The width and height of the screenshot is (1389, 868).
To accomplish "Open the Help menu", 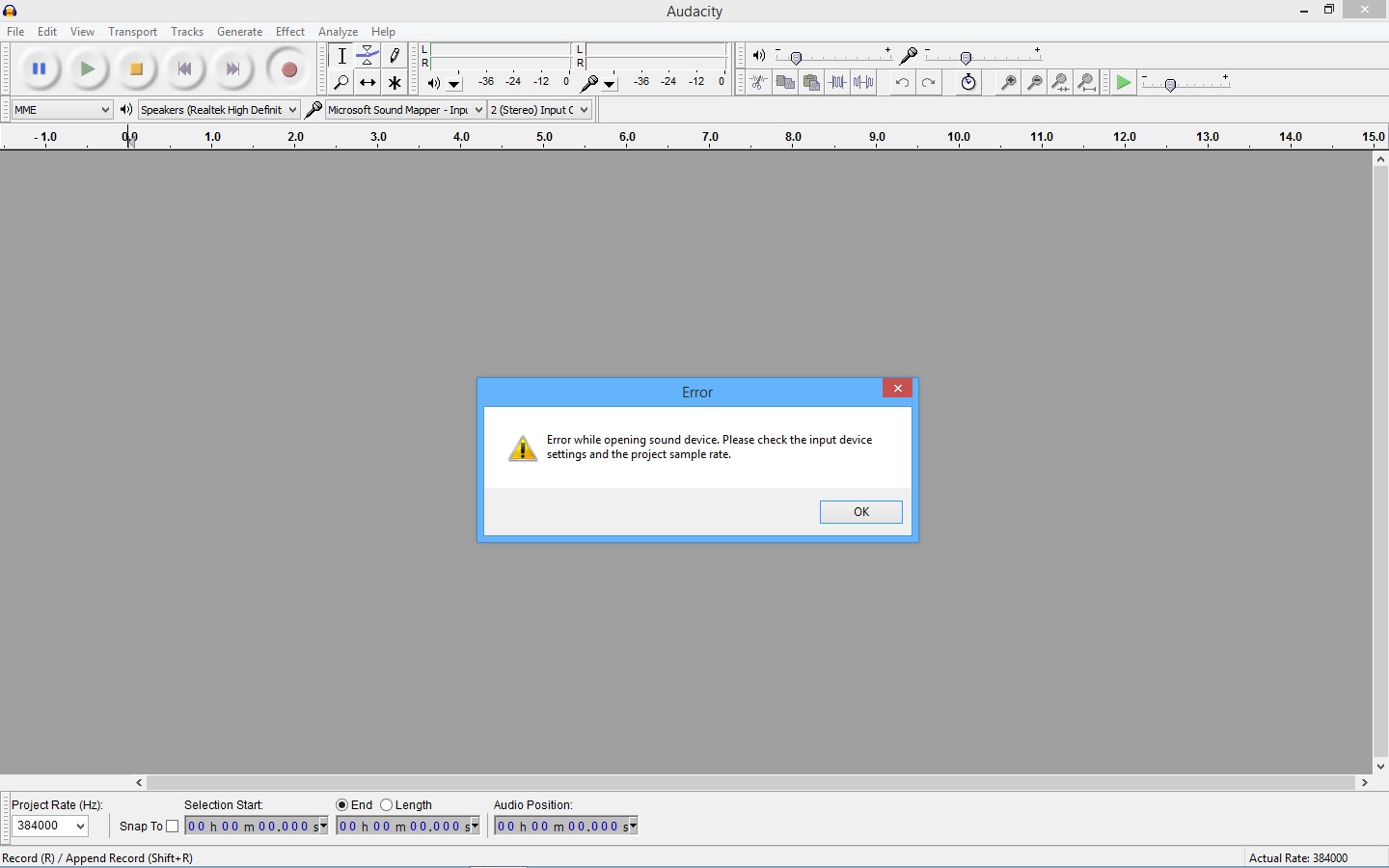I will [x=384, y=31].
